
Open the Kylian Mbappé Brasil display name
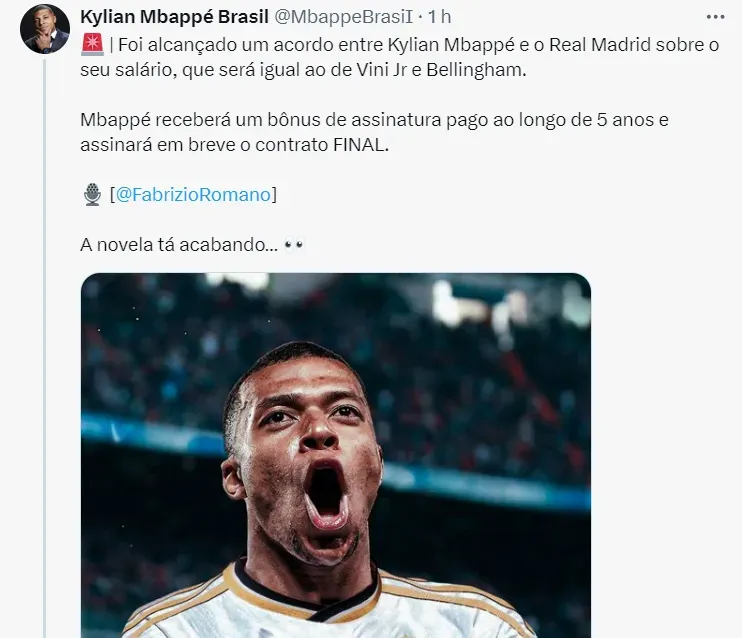174,17
